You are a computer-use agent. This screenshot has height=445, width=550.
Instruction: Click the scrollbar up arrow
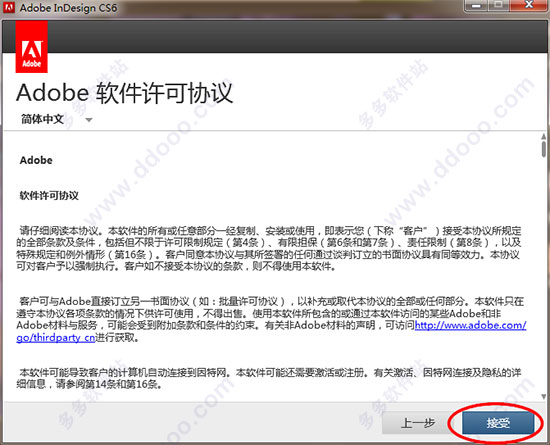pyautogui.click(x=544, y=136)
